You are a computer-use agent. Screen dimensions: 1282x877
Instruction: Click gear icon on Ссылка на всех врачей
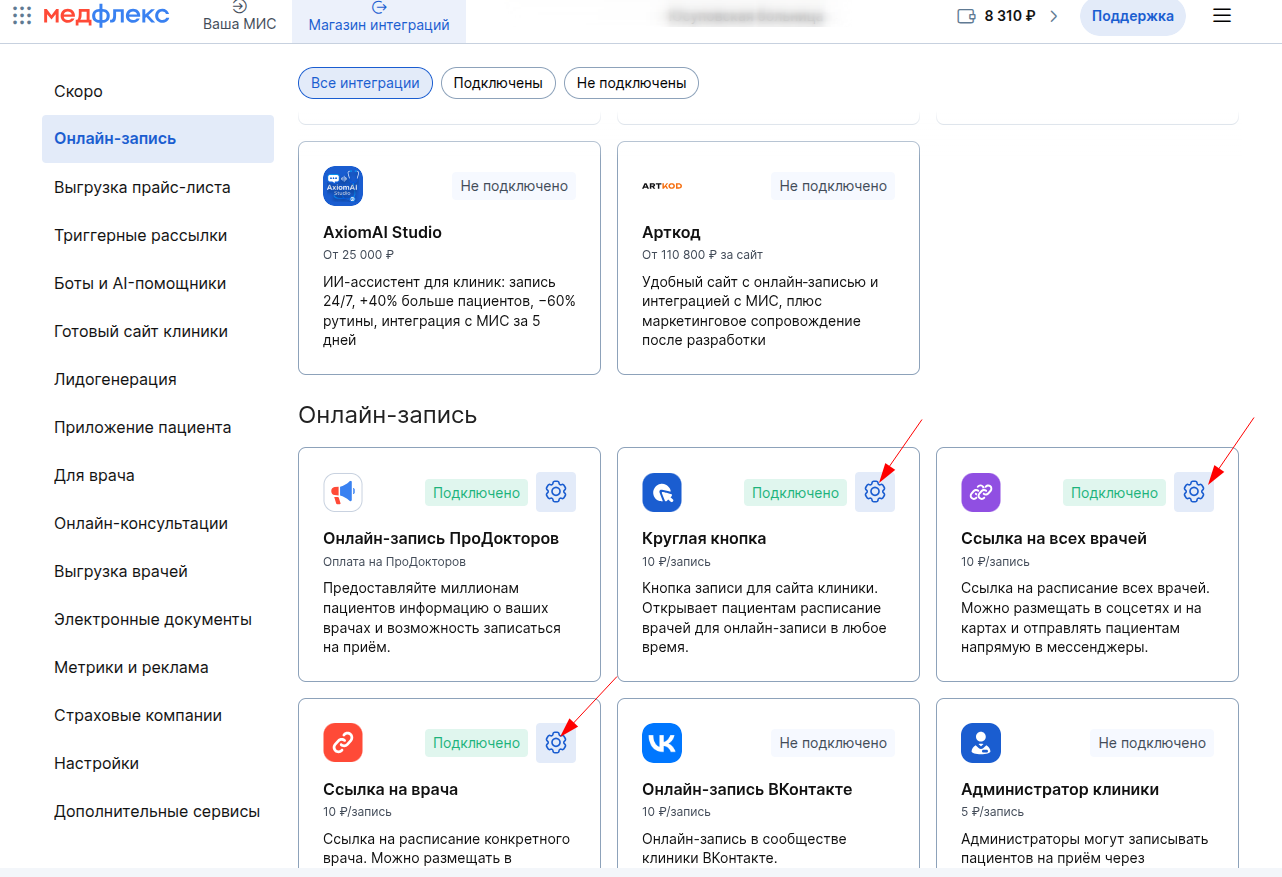pos(1193,492)
